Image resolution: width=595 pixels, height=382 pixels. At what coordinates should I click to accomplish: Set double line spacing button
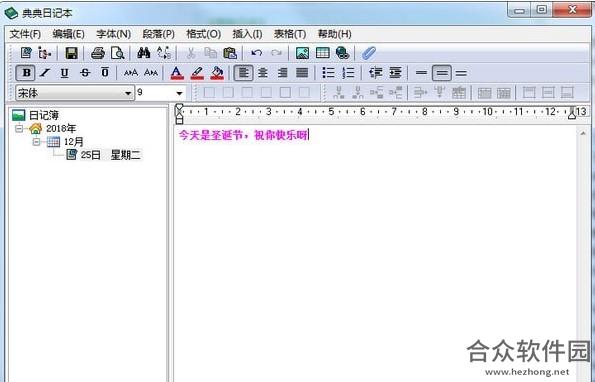click(461, 72)
